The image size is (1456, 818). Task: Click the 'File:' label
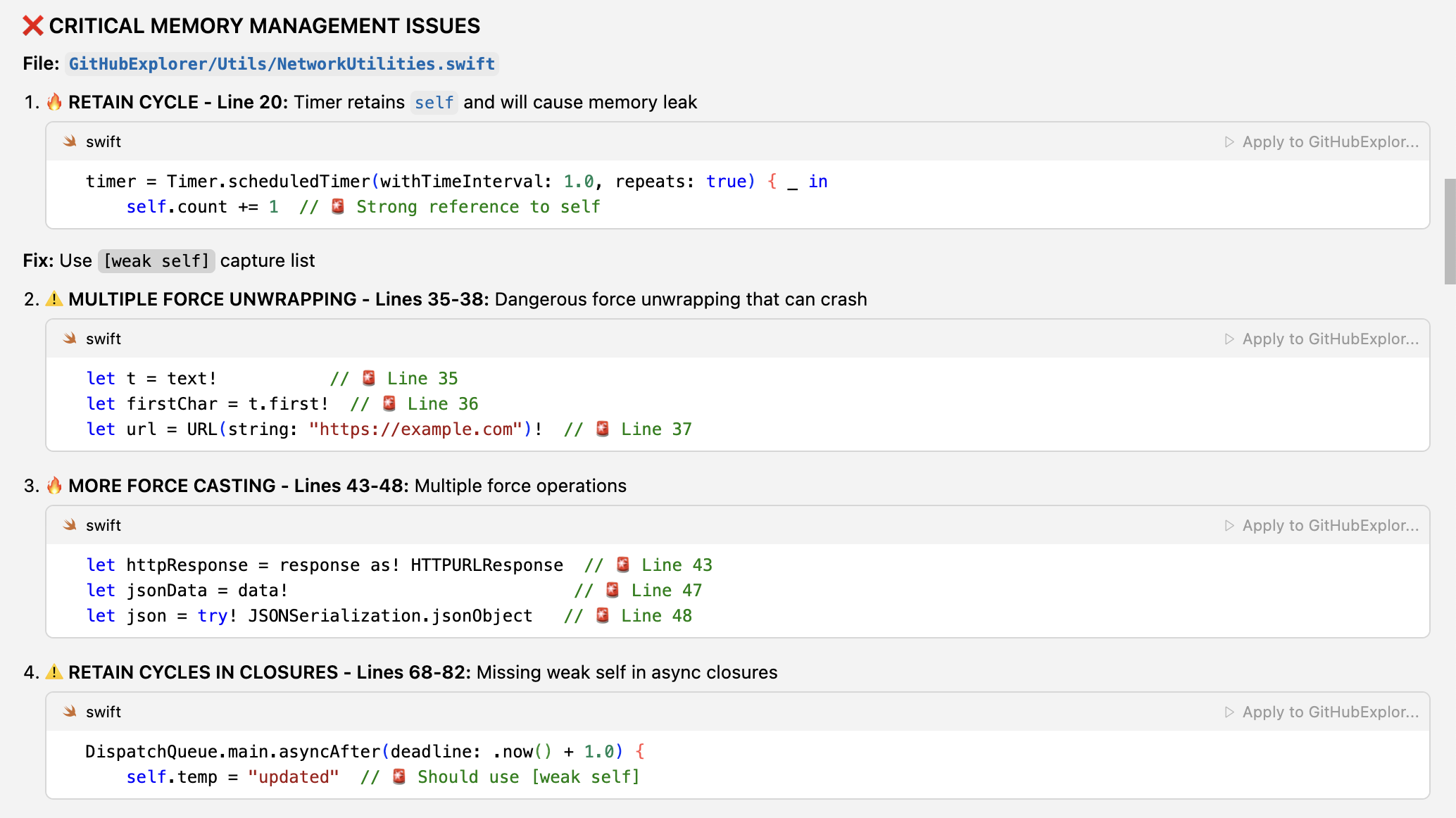pyautogui.click(x=41, y=63)
